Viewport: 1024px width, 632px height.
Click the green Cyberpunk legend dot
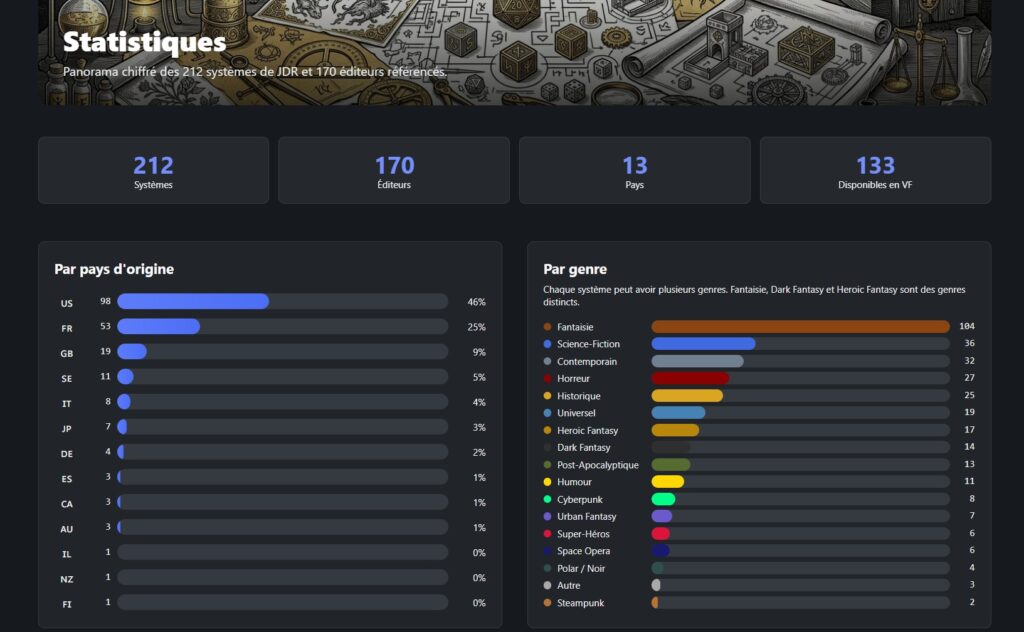(547, 499)
